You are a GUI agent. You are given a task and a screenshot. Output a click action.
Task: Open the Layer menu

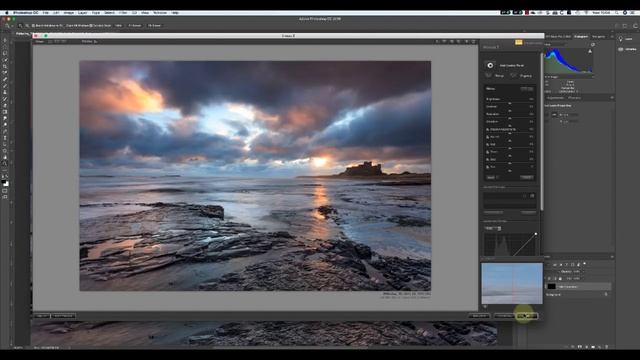point(82,13)
